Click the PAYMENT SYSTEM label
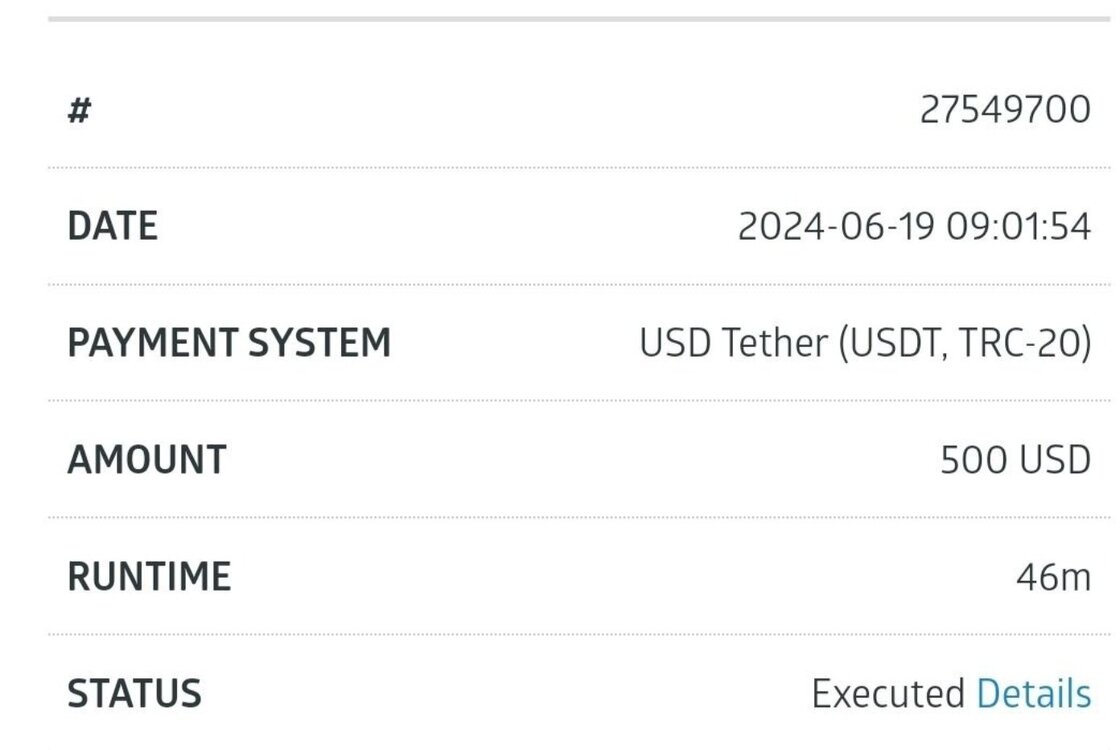This screenshot has height=750, width=1120. tap(229, 343)
